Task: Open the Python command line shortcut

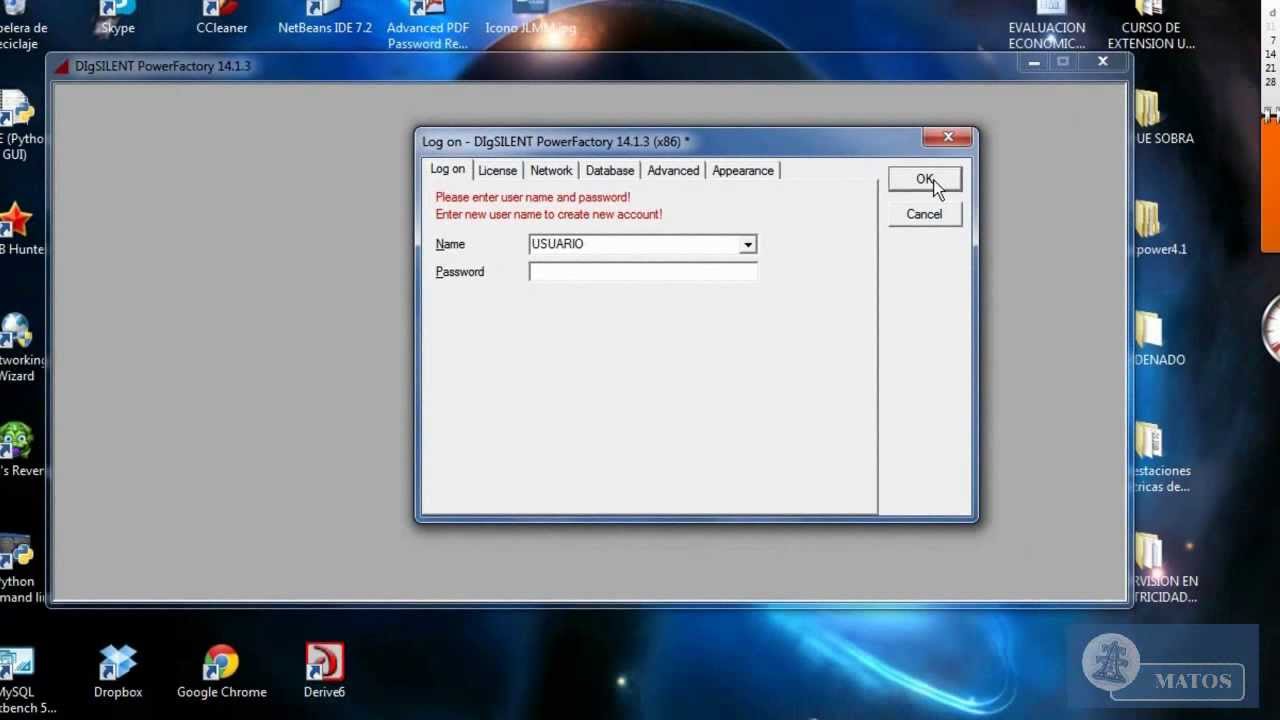Action: tap(20, 569)
